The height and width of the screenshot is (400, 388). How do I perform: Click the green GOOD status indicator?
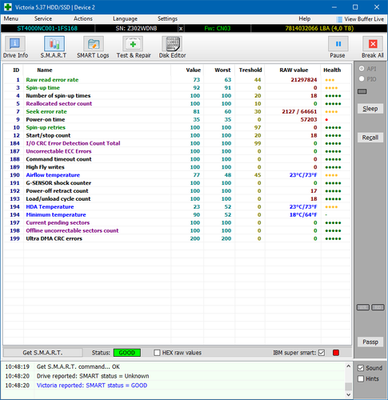pyautogui.click(x=127, y=353)
